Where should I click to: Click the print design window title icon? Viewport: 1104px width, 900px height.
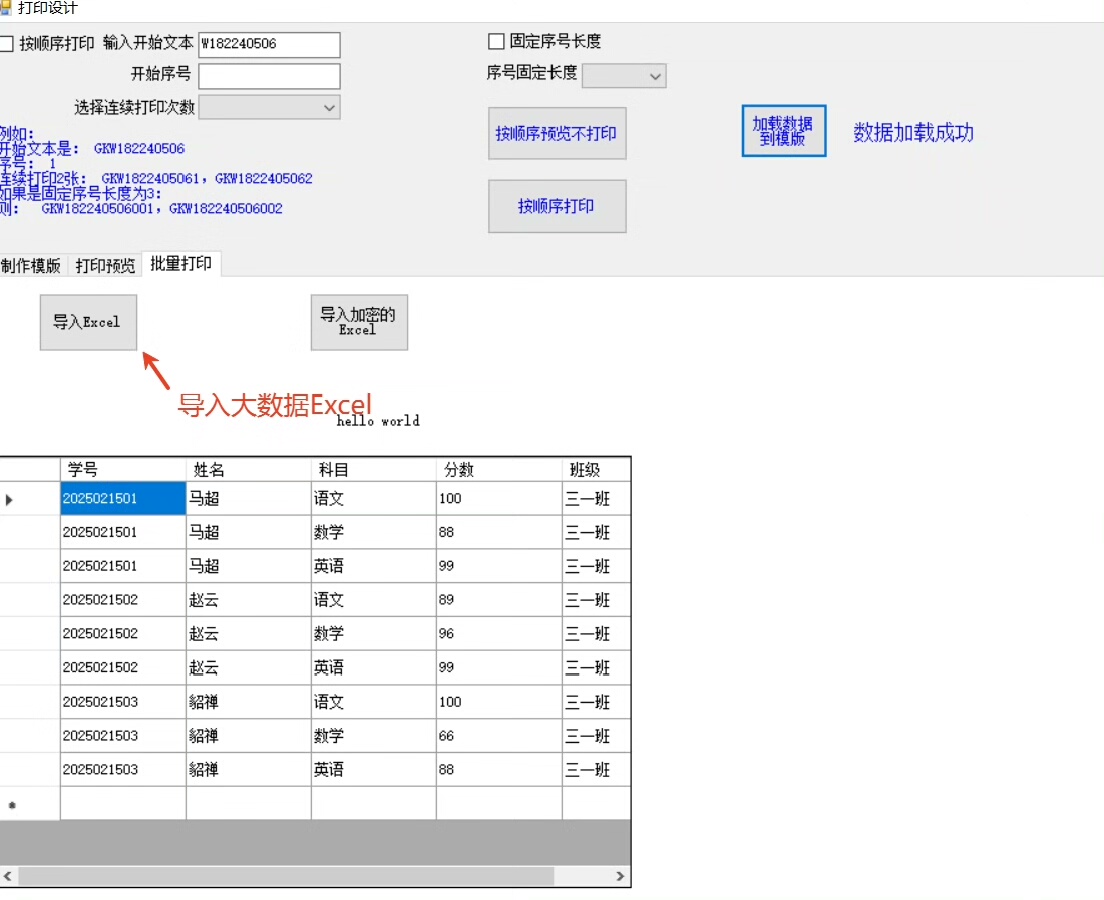[5, 8]
